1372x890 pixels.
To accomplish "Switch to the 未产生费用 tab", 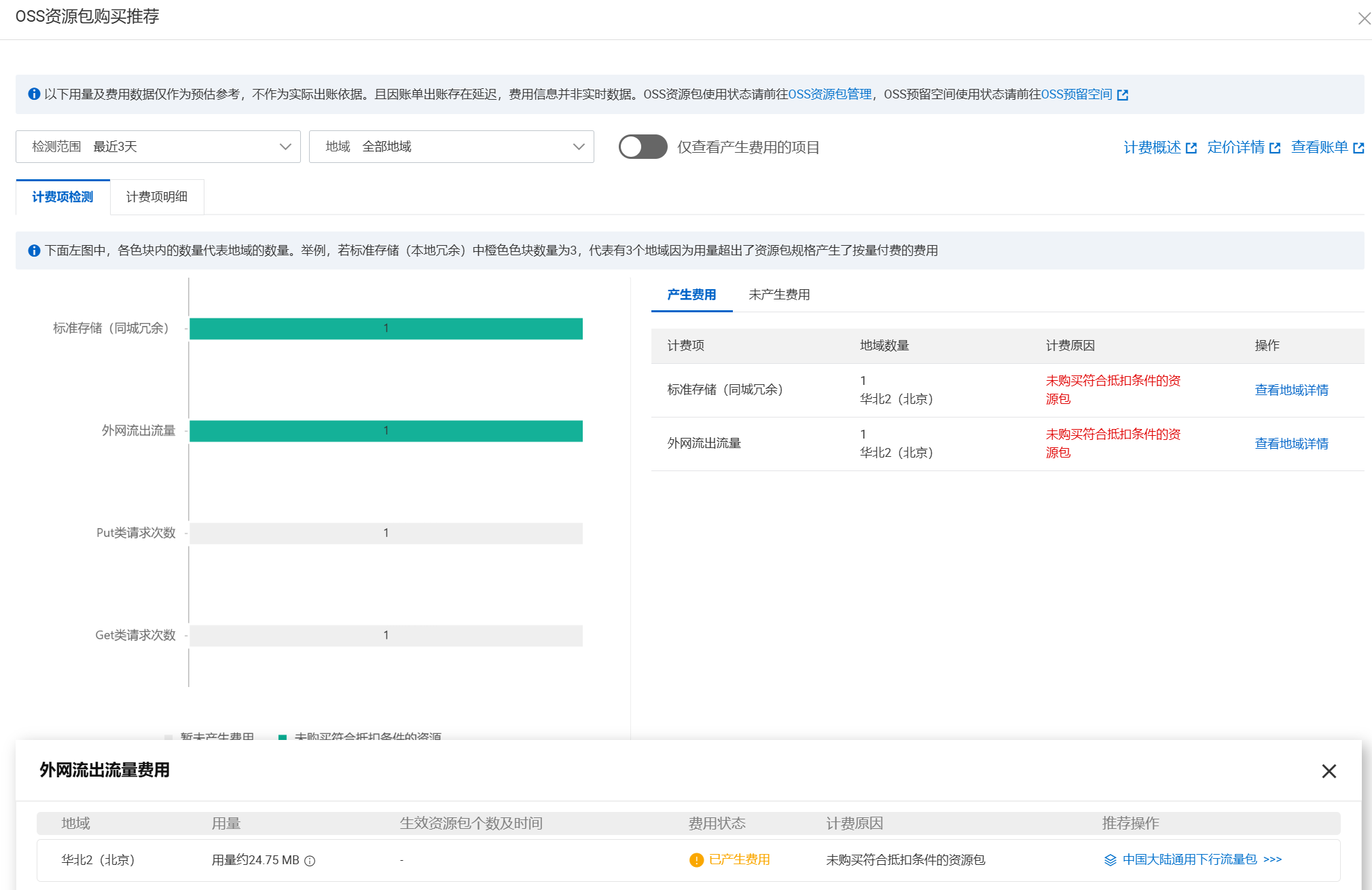I will (779, 295).
